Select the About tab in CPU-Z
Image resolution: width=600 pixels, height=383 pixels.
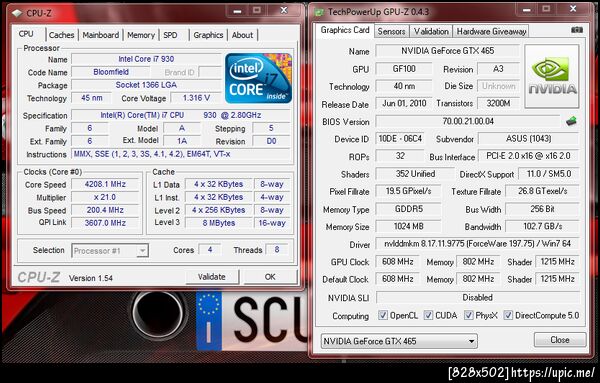243,35
